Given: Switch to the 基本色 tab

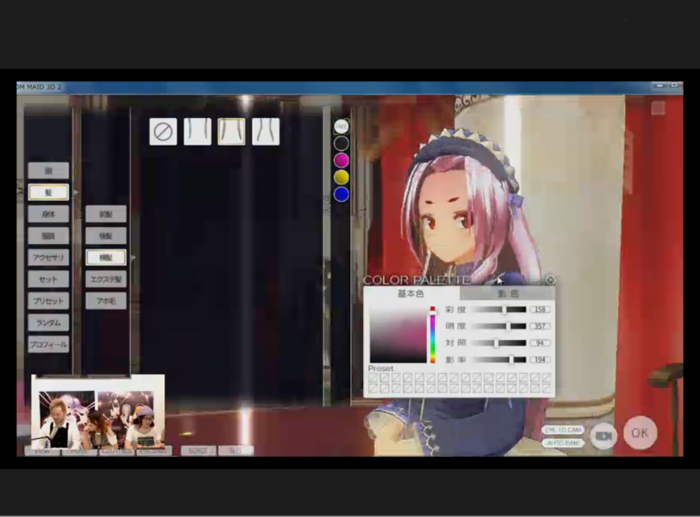Looking at the screenshot, I should (x=411, y=294).
